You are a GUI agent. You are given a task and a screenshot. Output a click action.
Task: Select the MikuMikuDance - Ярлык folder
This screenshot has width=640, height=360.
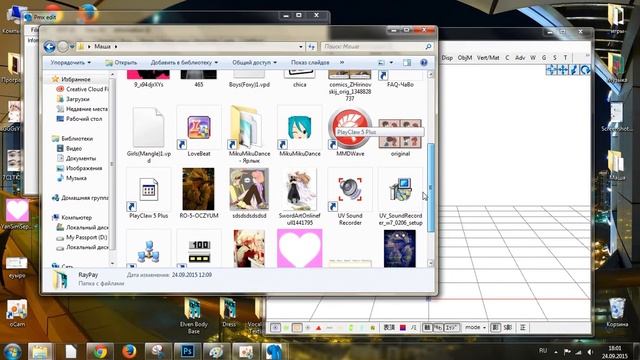pyautogui.click(x=249, y=135)
